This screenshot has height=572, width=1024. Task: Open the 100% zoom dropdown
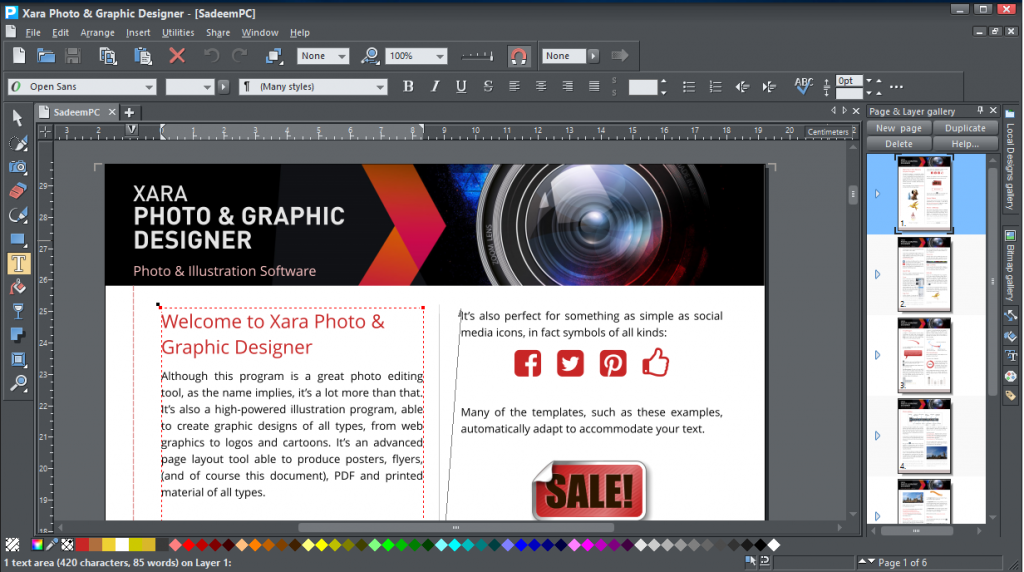point(440,56)
